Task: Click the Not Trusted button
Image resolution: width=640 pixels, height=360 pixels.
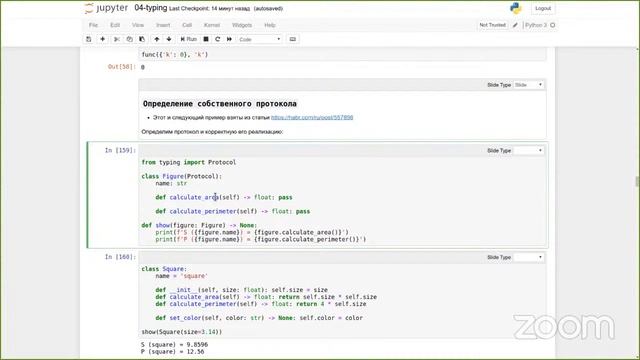Action: 493,25
